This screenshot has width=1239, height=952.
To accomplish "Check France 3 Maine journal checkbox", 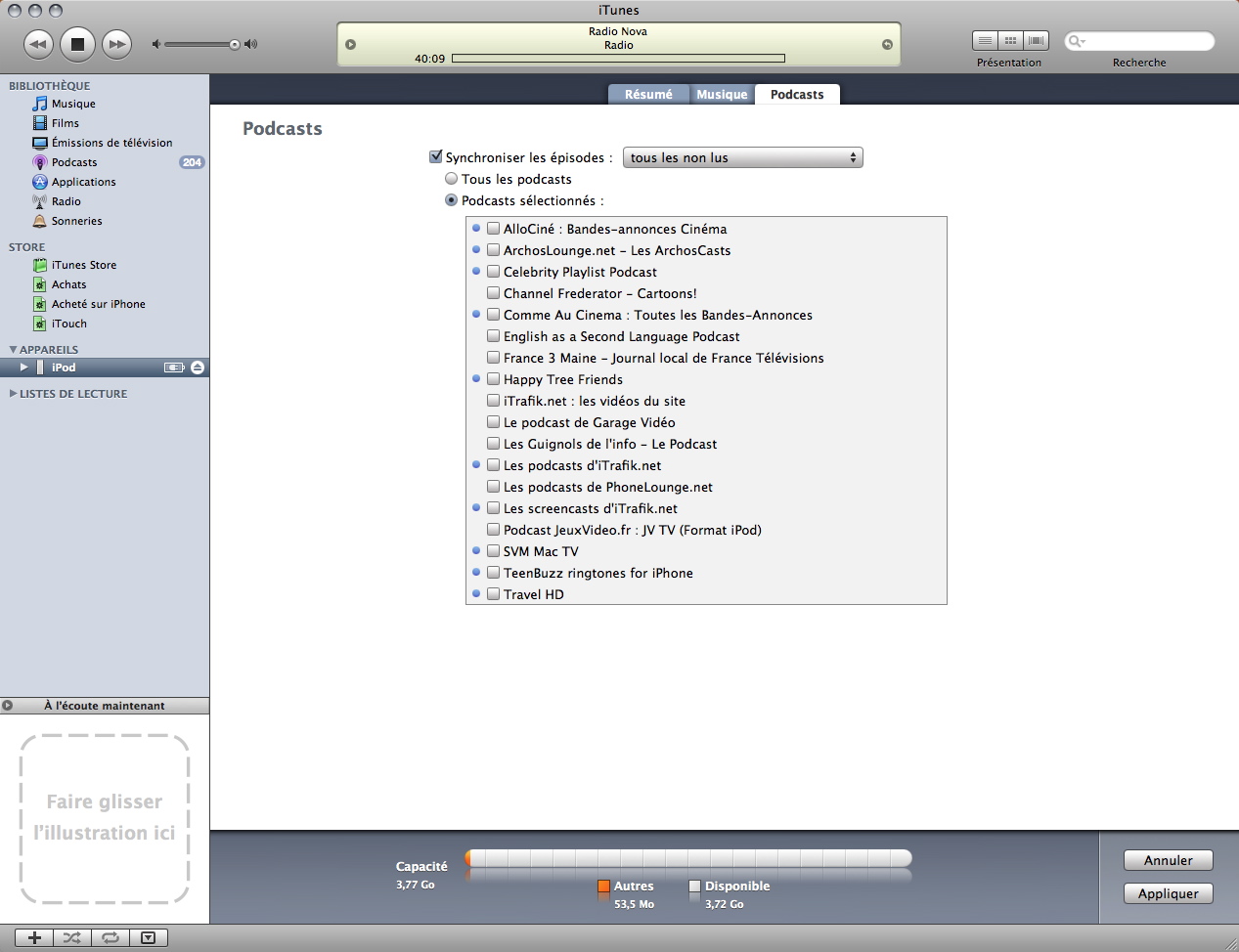I will (x=494, y=358).
